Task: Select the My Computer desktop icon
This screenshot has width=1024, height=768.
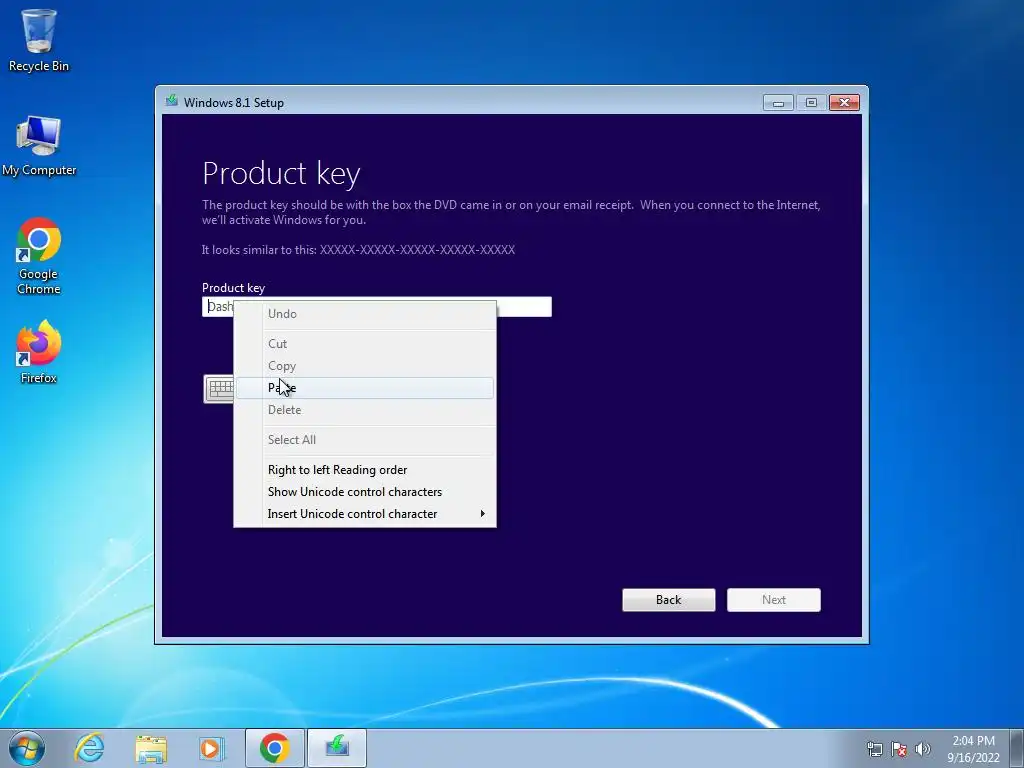Action: 39,146
